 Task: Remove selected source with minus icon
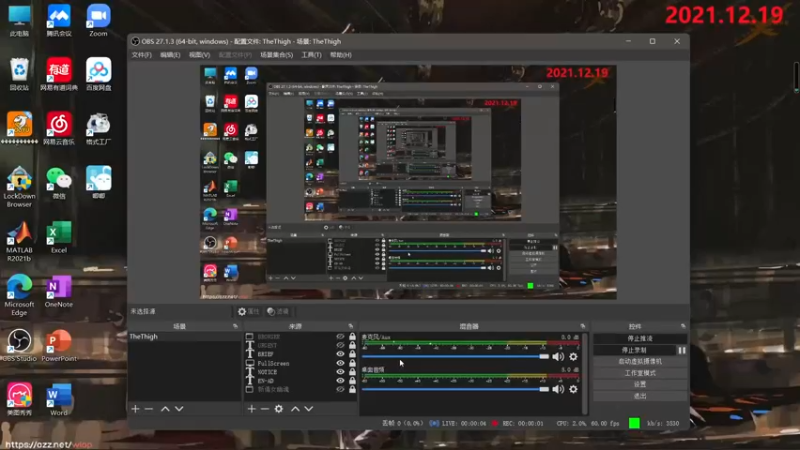264,409
